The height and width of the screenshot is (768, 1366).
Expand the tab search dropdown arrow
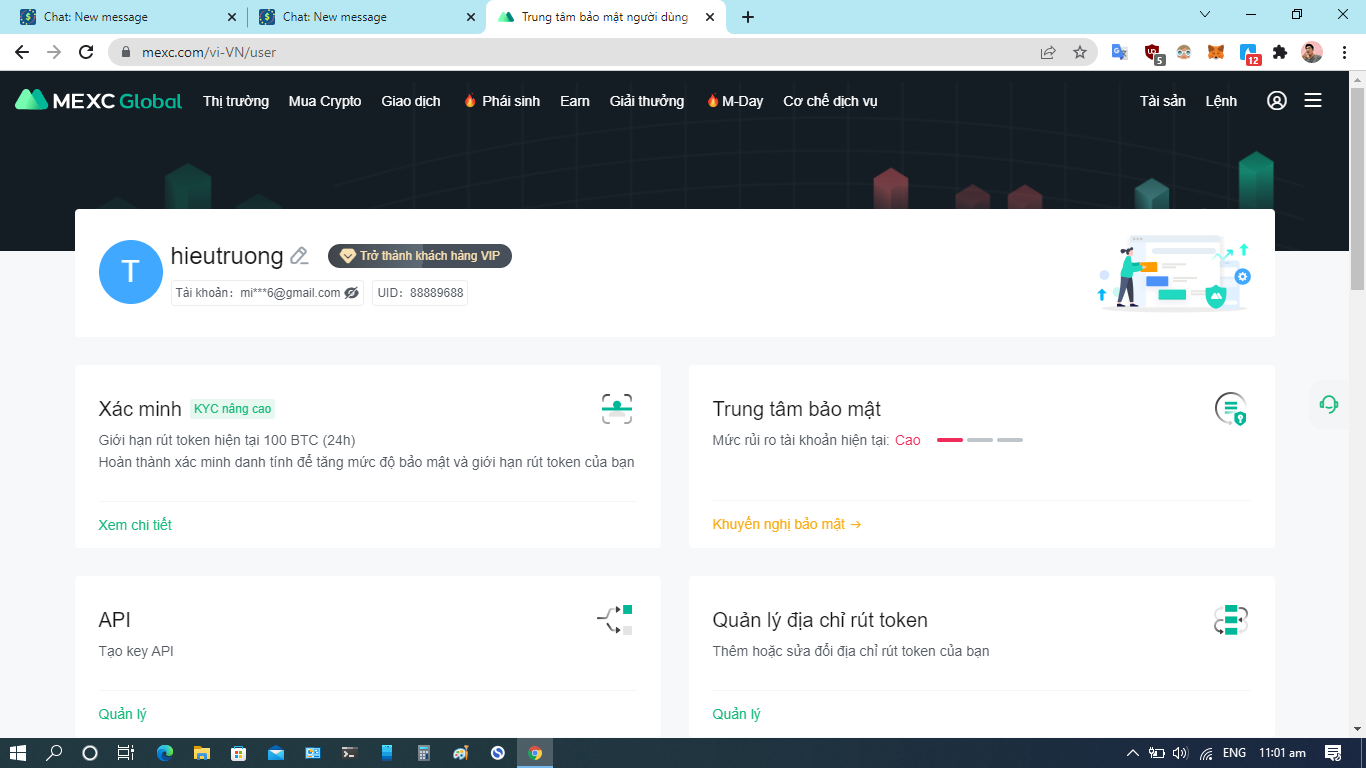point(1205,15)
